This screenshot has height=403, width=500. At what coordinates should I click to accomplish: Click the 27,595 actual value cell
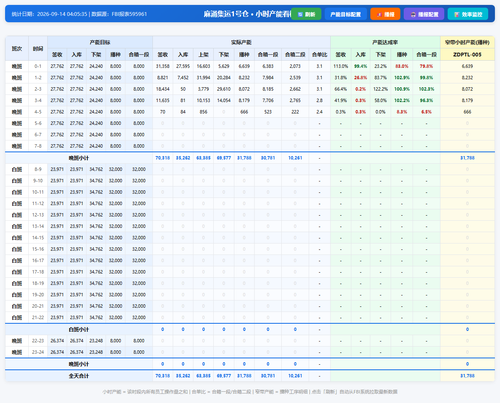tap(183, 66)
